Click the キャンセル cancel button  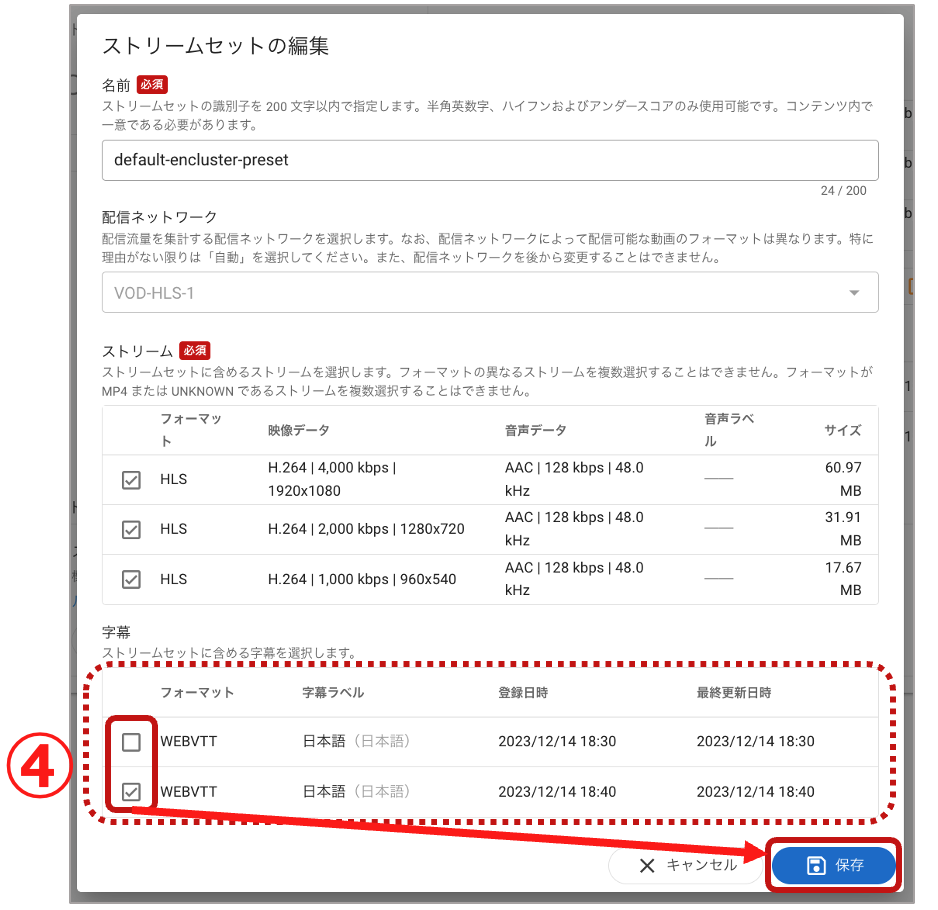click(x=688, y=865)
